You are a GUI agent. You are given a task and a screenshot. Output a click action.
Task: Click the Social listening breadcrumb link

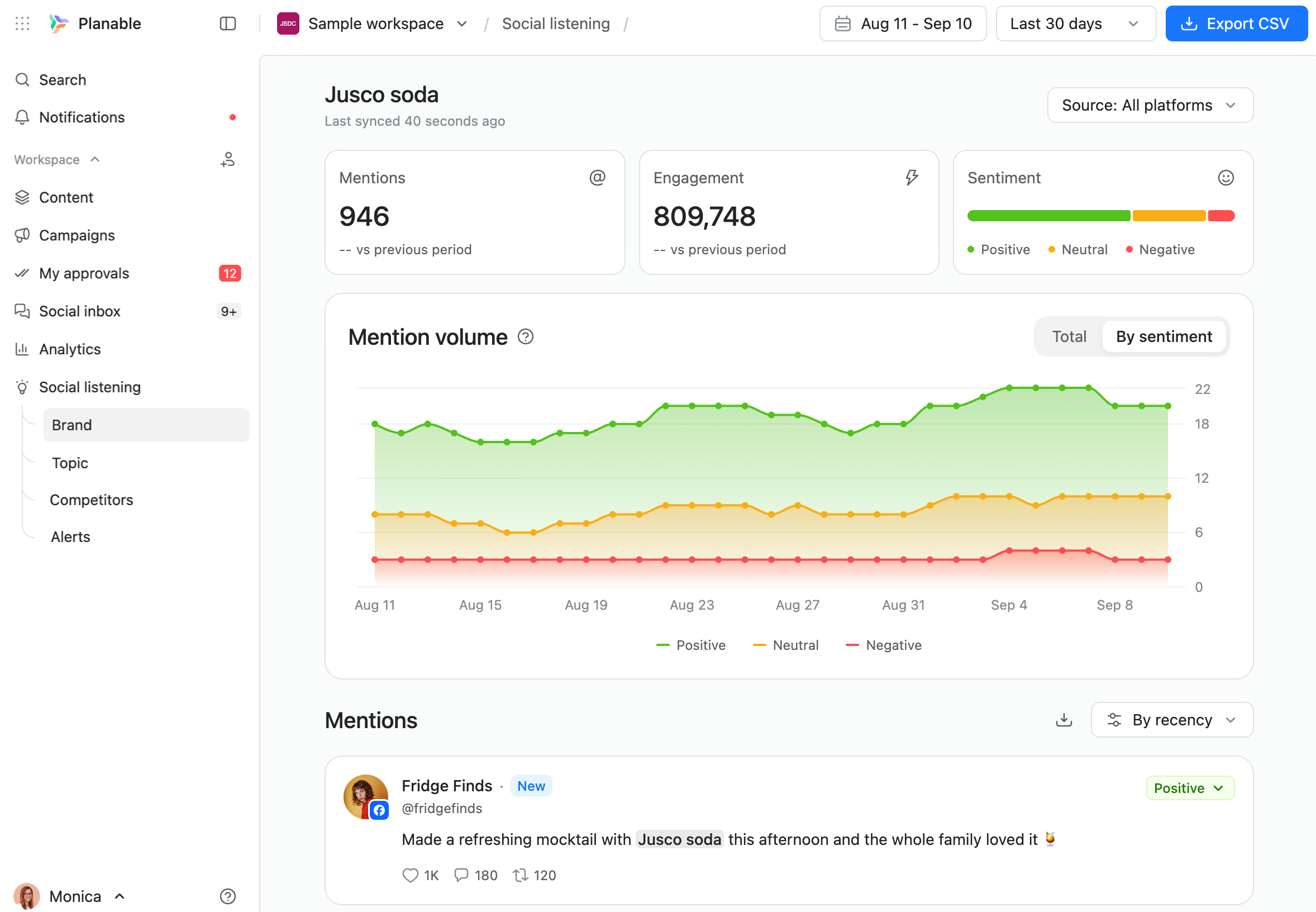556,23
